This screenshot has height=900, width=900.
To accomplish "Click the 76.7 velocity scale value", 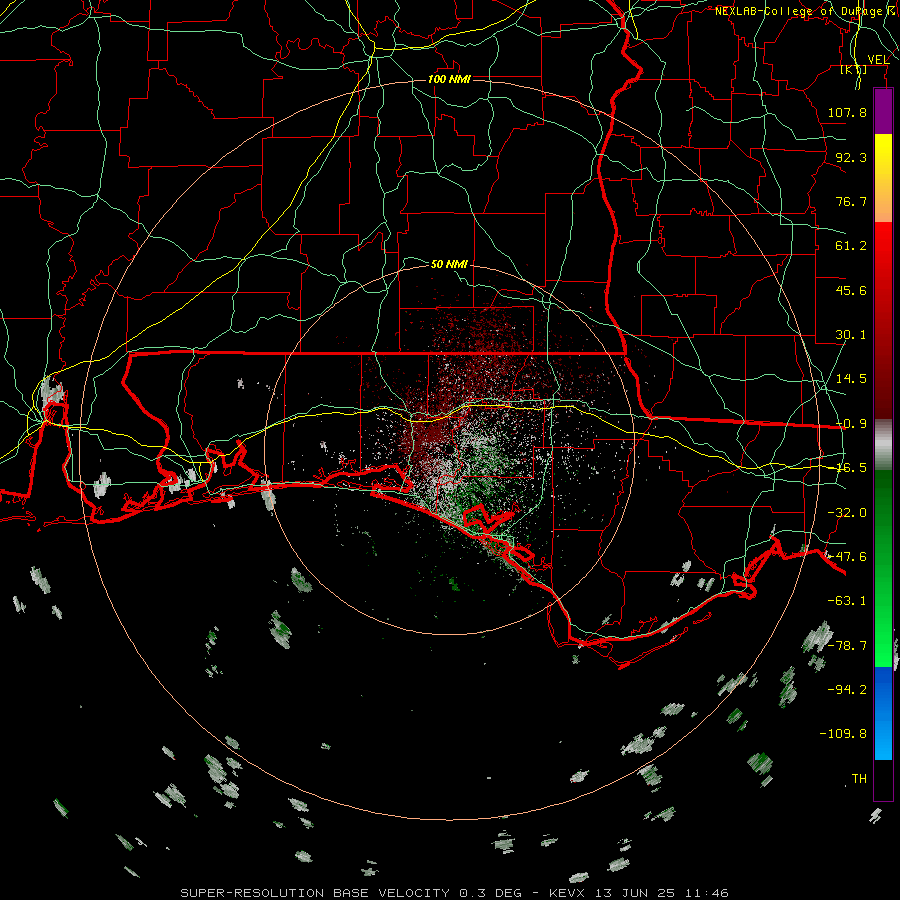I will point(851,201).
